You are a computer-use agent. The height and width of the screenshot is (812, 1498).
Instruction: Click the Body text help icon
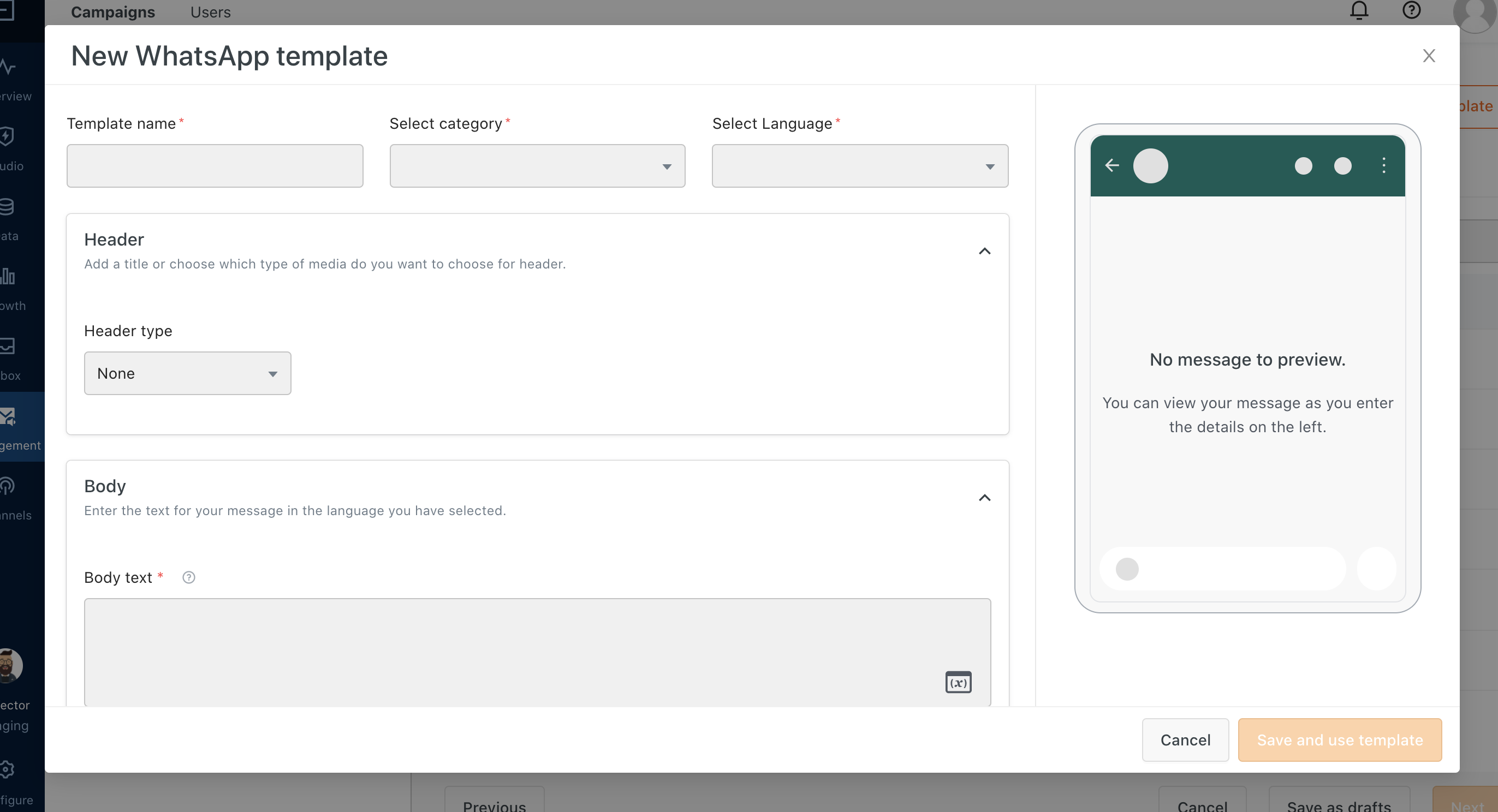pyautogui.click(x=188, y=577)
